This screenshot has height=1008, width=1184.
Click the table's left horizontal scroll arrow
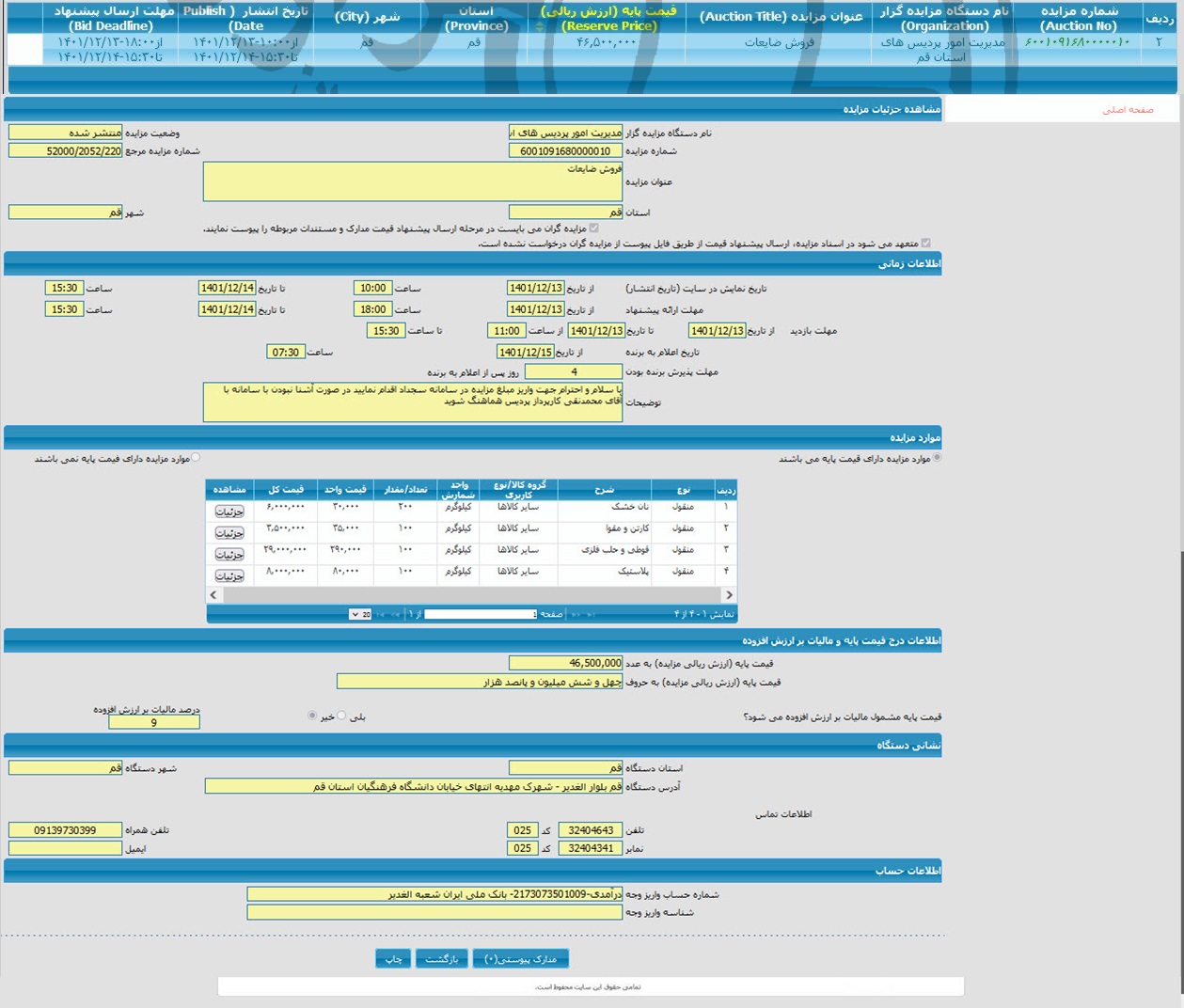pyautogui.click(x=213, y=595)
